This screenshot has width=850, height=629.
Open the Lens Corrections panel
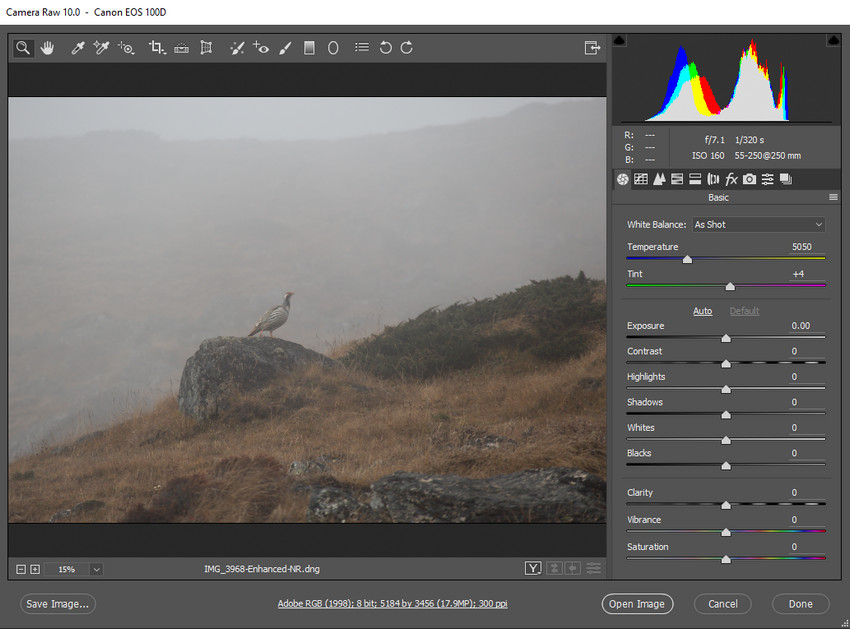click(x=713, y=179)
